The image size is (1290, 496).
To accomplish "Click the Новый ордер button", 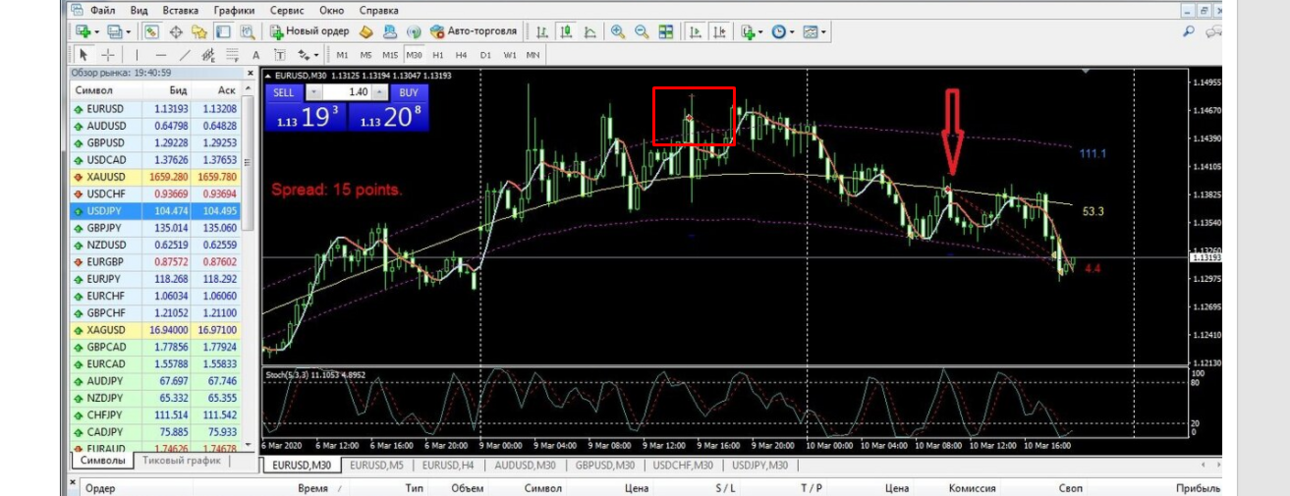I will 308,32.
